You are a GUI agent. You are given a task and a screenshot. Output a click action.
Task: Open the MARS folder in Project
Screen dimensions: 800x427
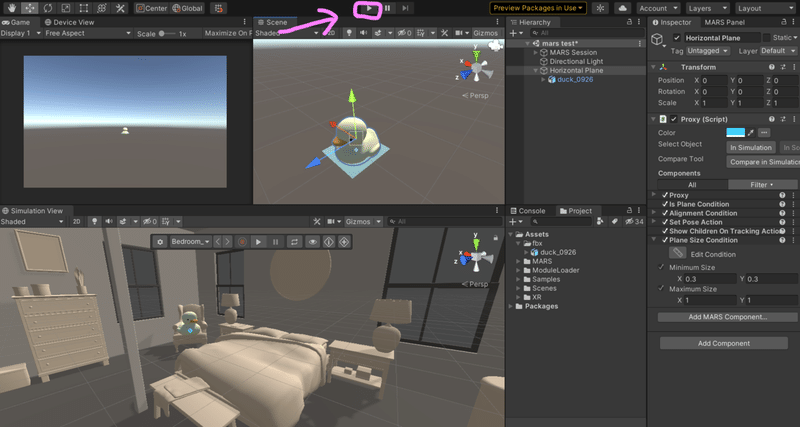tap(542, 261)
